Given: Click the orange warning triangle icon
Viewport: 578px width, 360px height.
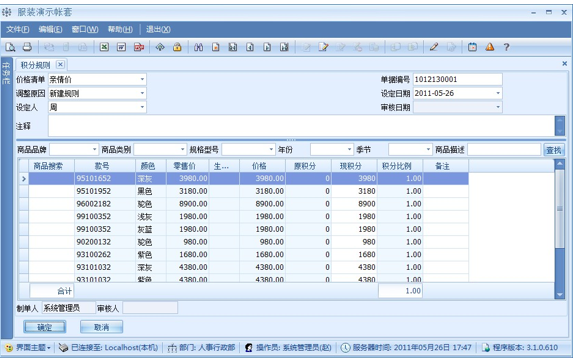Looking at the screenshot, I should [x=490, y=47].
